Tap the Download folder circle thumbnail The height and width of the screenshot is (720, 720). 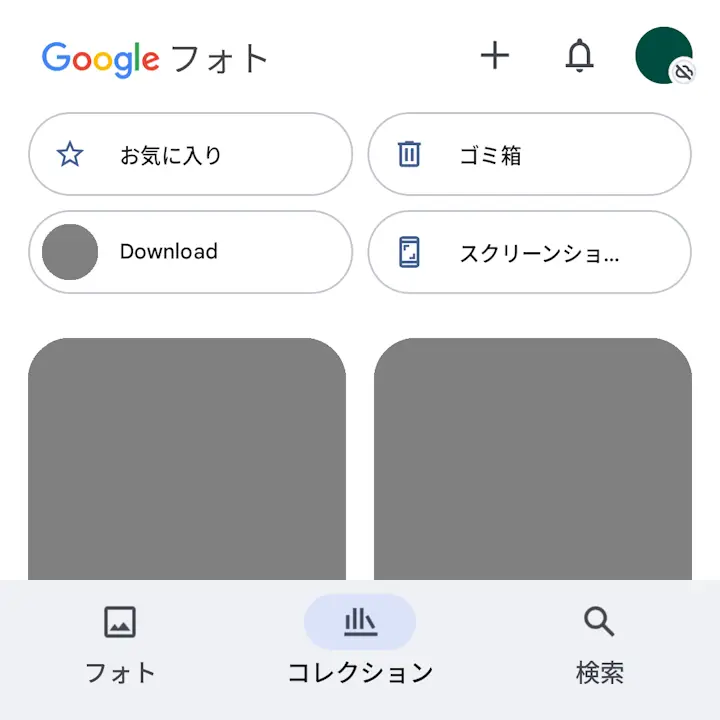(x=70, y=252)
